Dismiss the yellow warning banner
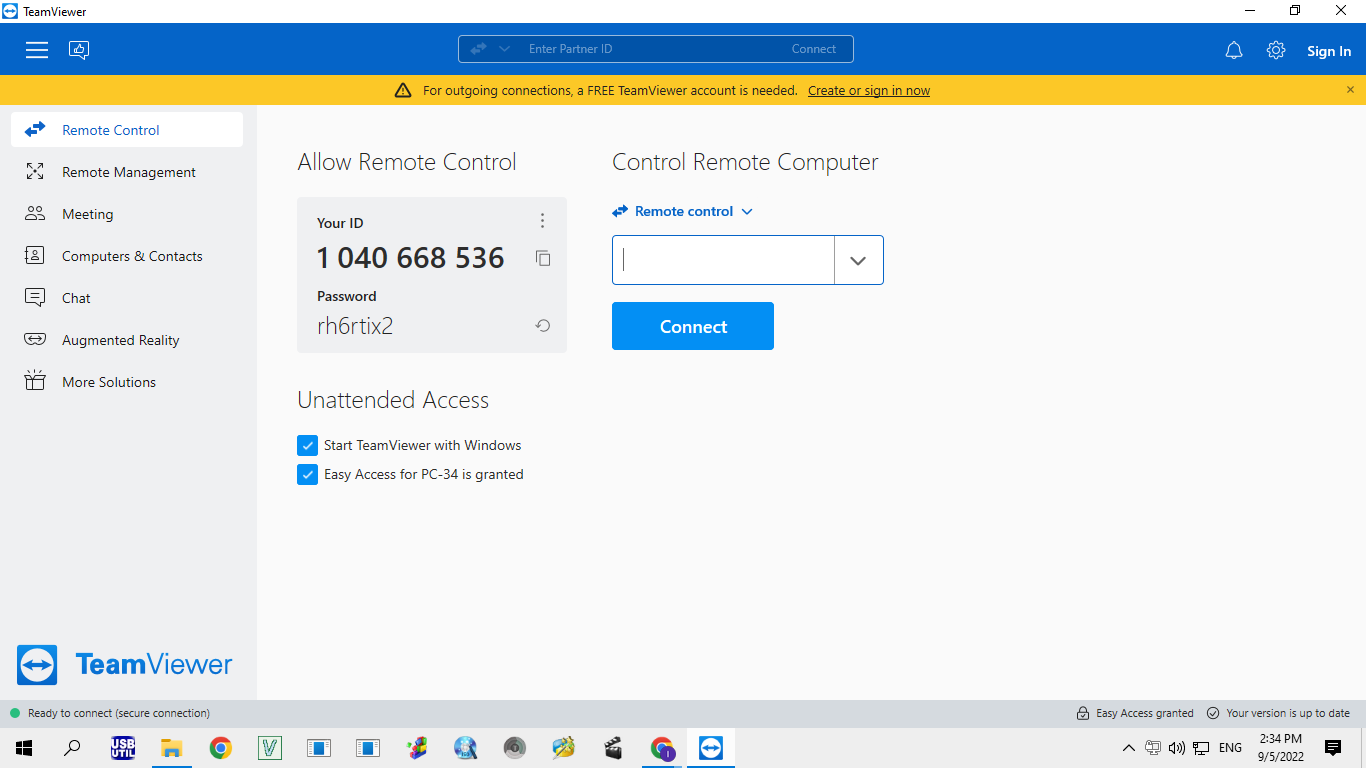Image resolution: width=1366 pixels, height=768 pixels. pos(1350,90)
